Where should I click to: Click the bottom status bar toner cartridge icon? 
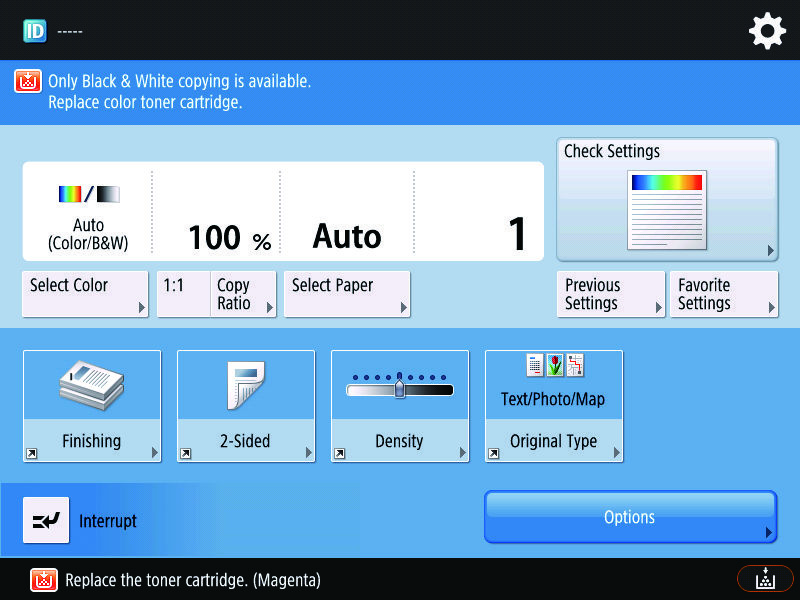(44, 580)
